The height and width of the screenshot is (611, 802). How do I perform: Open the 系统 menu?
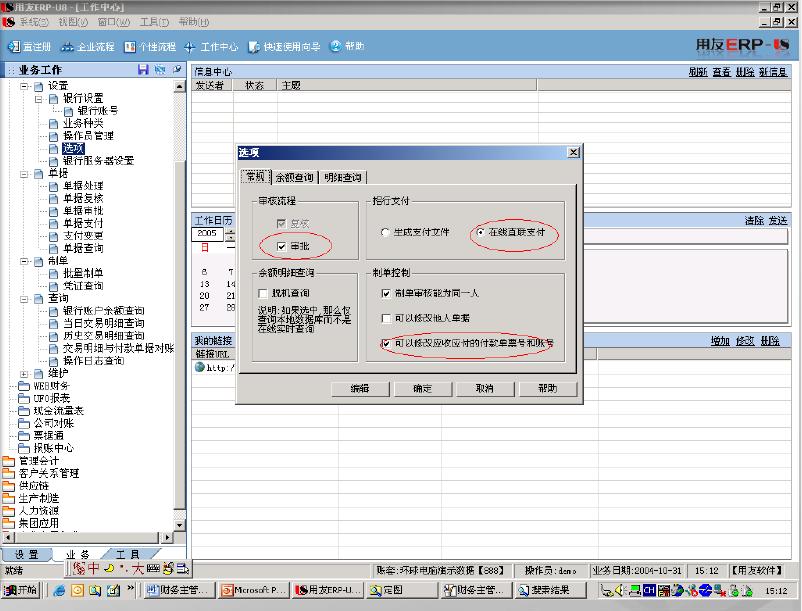click(x=34, y=22)
